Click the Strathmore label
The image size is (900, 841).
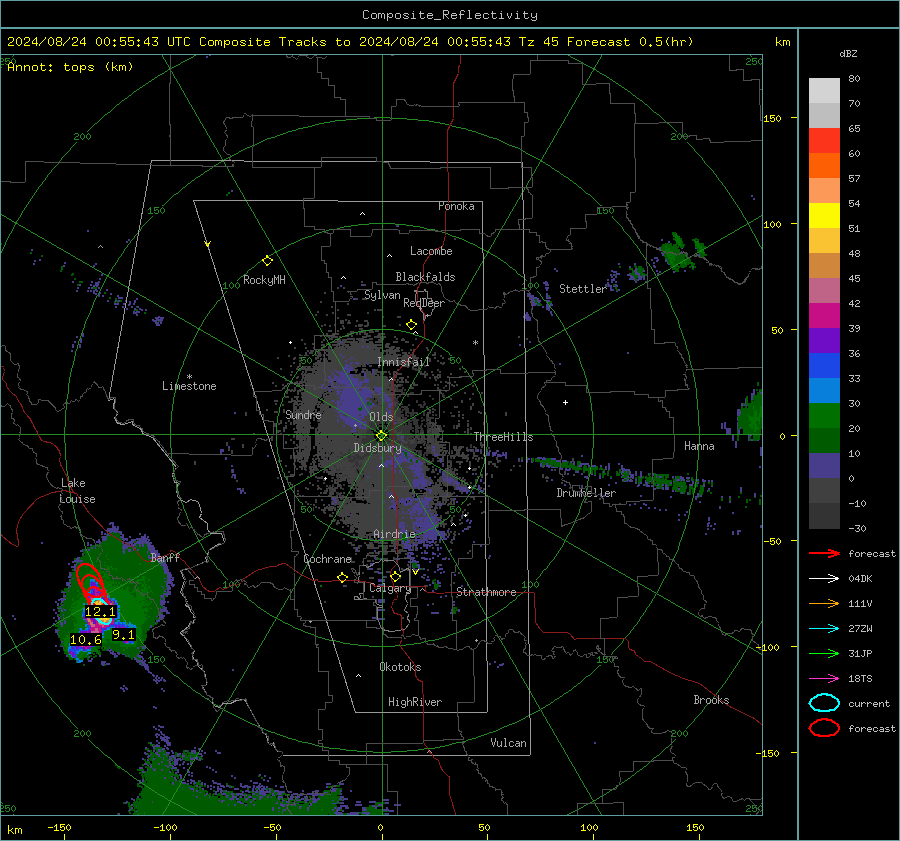486,592
